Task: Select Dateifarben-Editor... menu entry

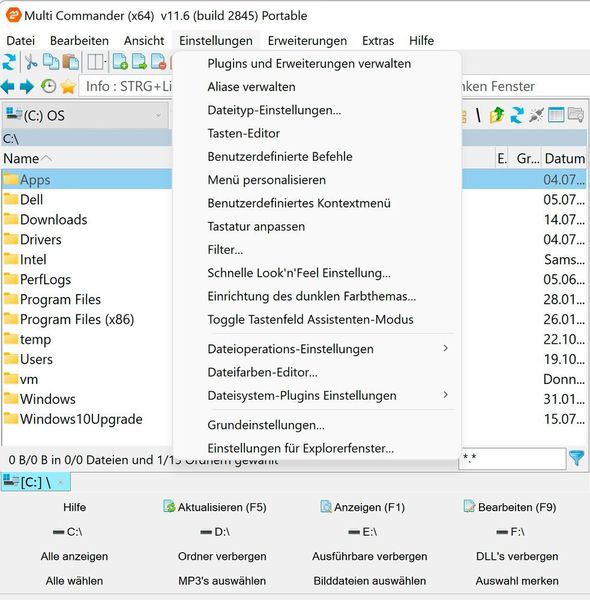Action: pyautogui.click(x=317, y=372)
